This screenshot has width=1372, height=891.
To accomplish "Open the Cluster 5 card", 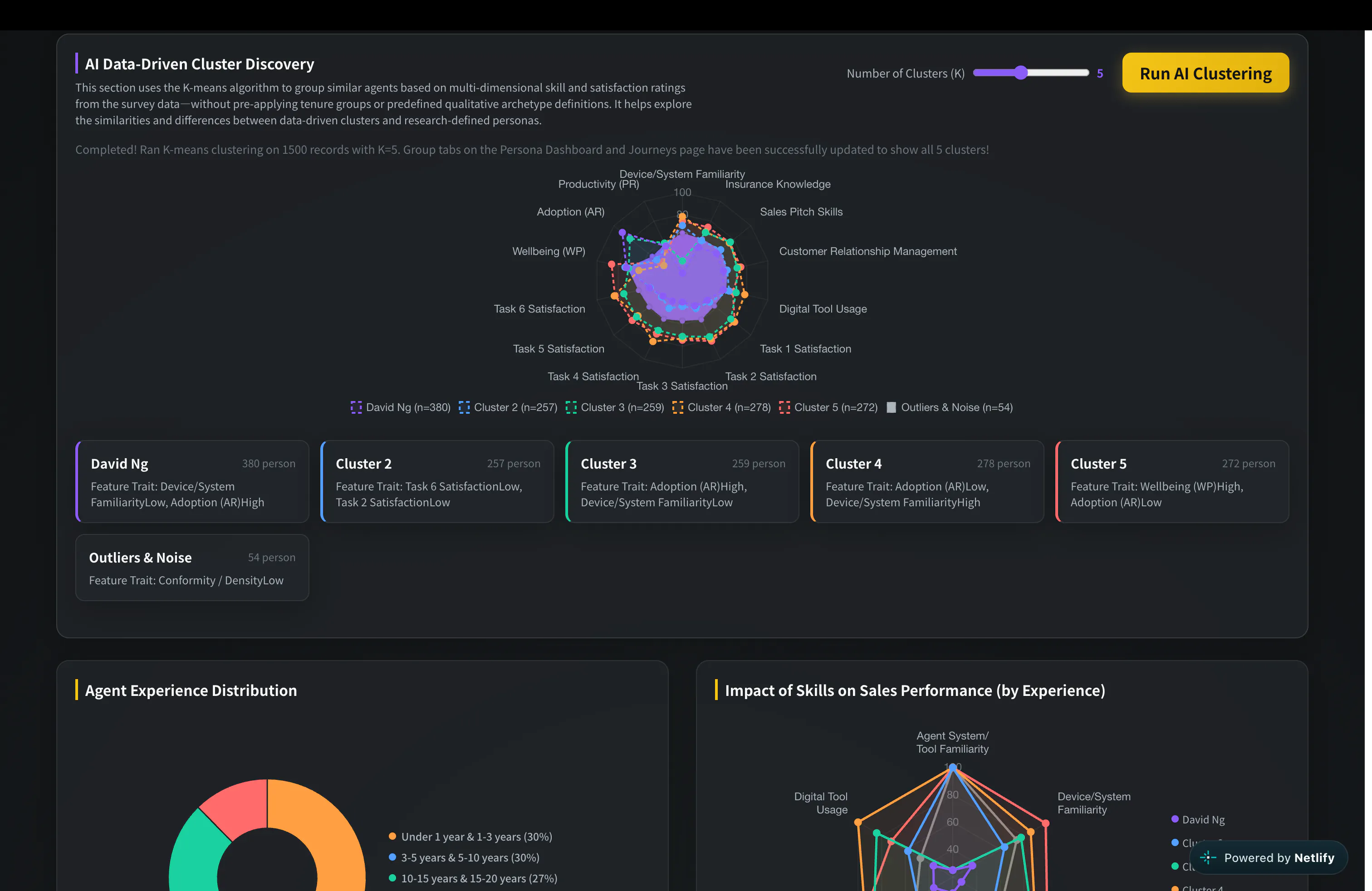I will [1172, 481].
